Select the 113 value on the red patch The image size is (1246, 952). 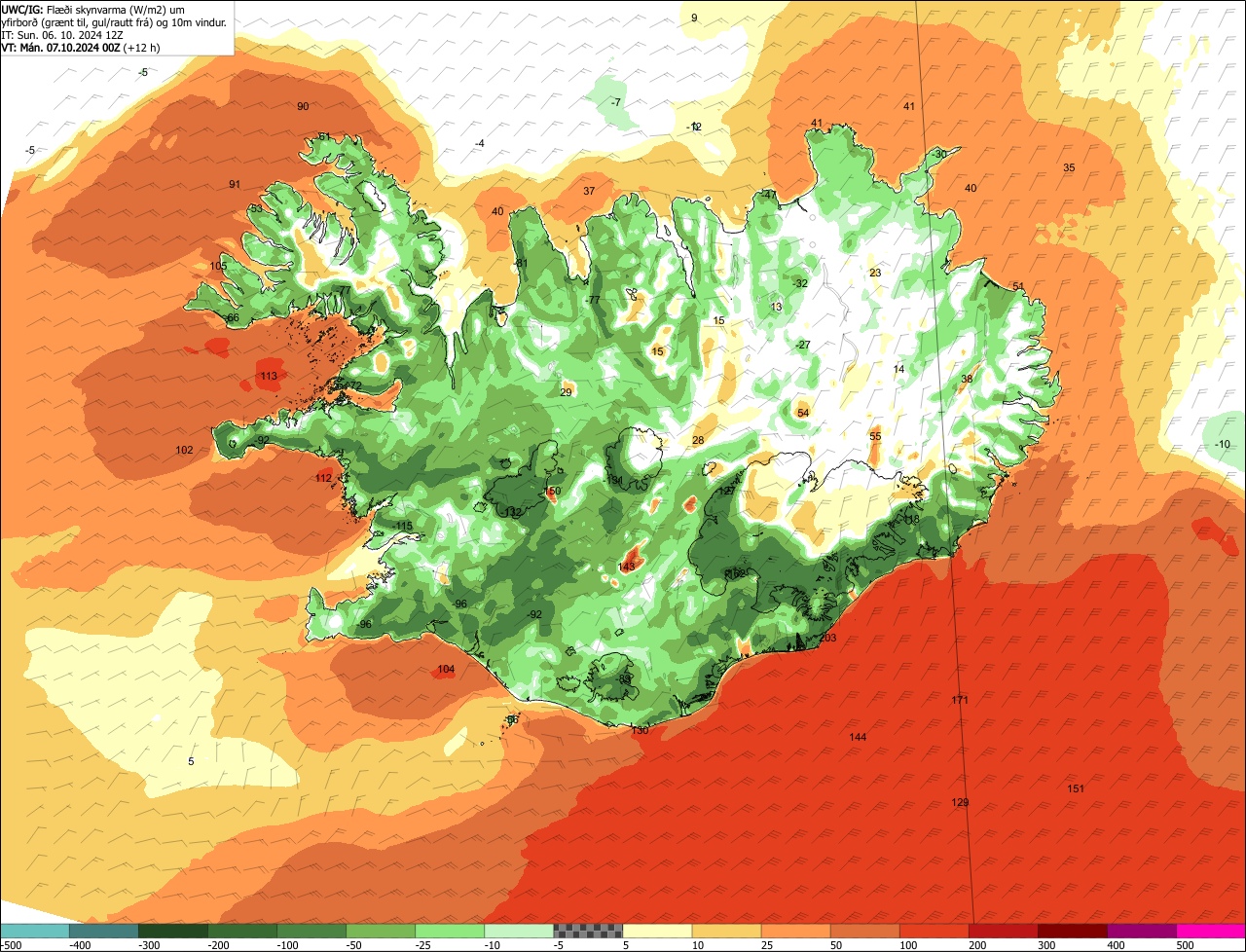point(270,376)
